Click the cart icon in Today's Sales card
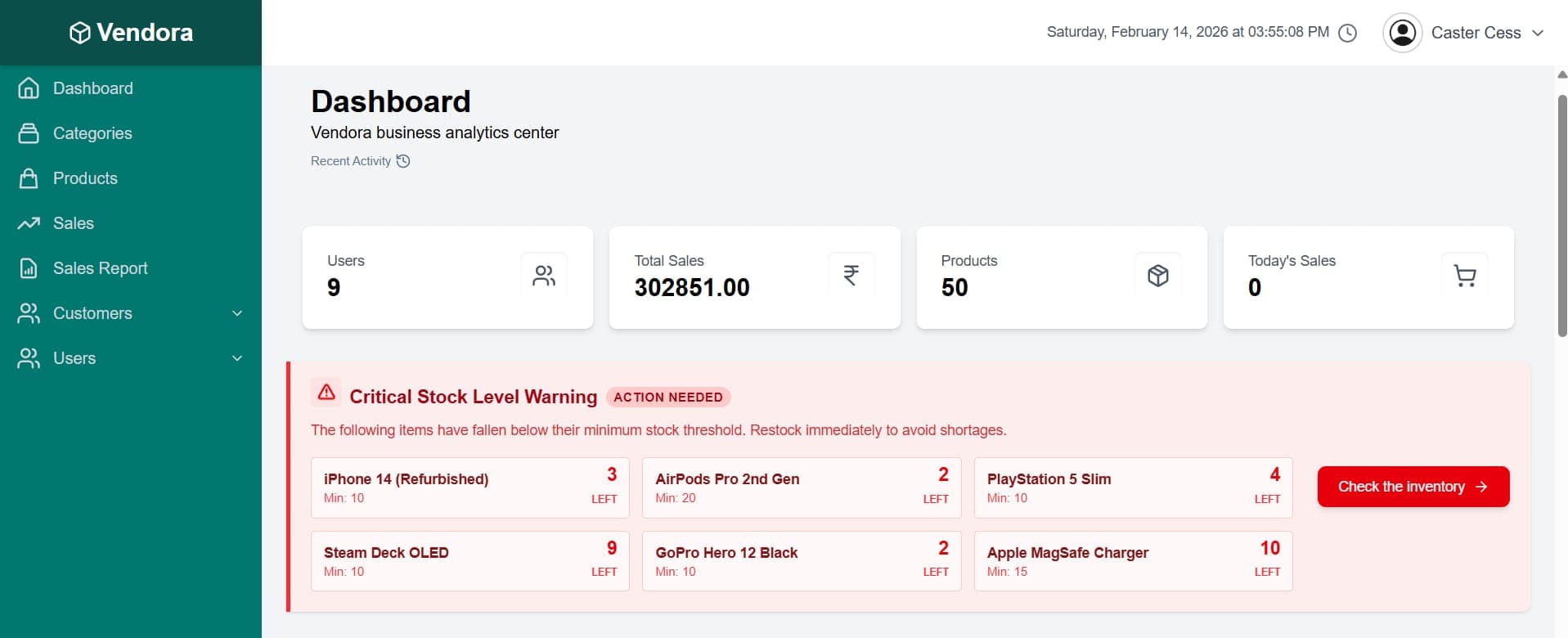Image resolution: width=1568 pixels, height=638 pixels. (x=1465, y=276)
